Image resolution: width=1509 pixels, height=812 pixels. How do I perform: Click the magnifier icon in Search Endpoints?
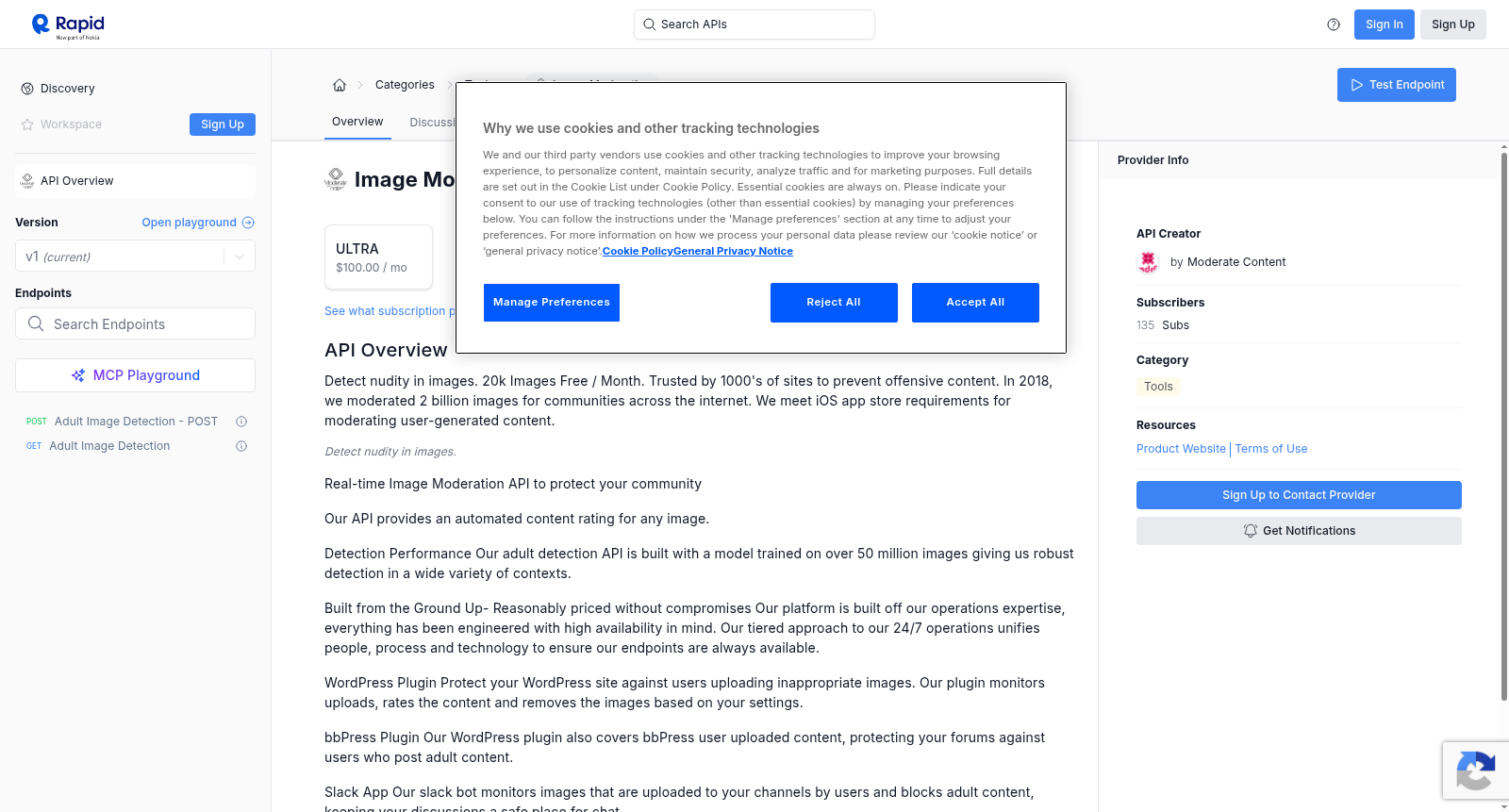pos(36,323)
